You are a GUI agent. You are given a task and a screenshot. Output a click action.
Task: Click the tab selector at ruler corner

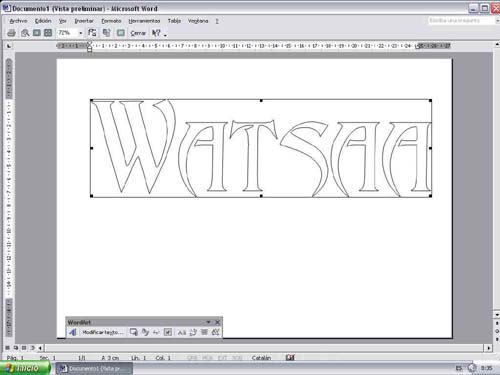9,46
